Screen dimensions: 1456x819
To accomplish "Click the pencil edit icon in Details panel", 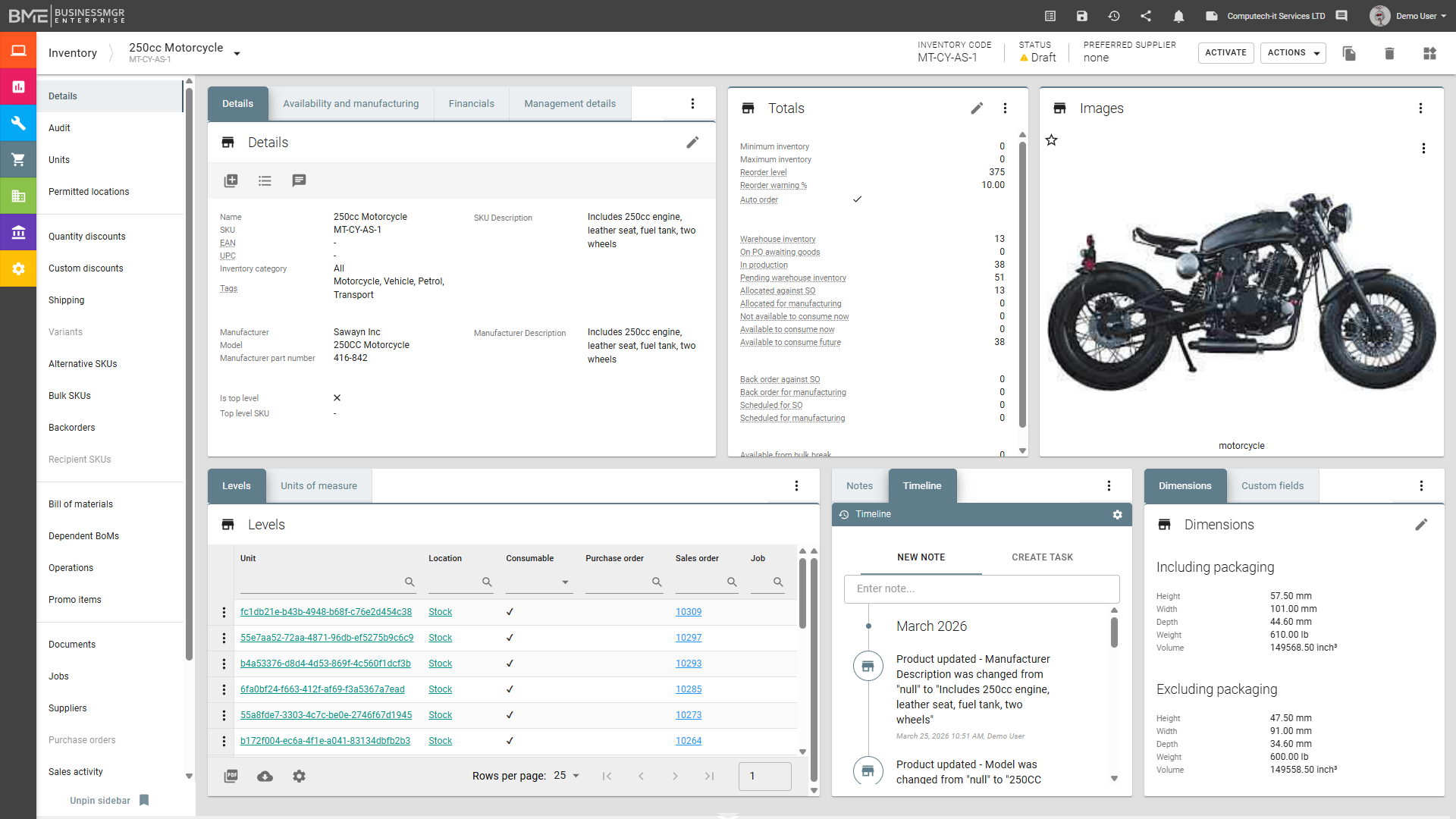I will click(x=692, y=143).
